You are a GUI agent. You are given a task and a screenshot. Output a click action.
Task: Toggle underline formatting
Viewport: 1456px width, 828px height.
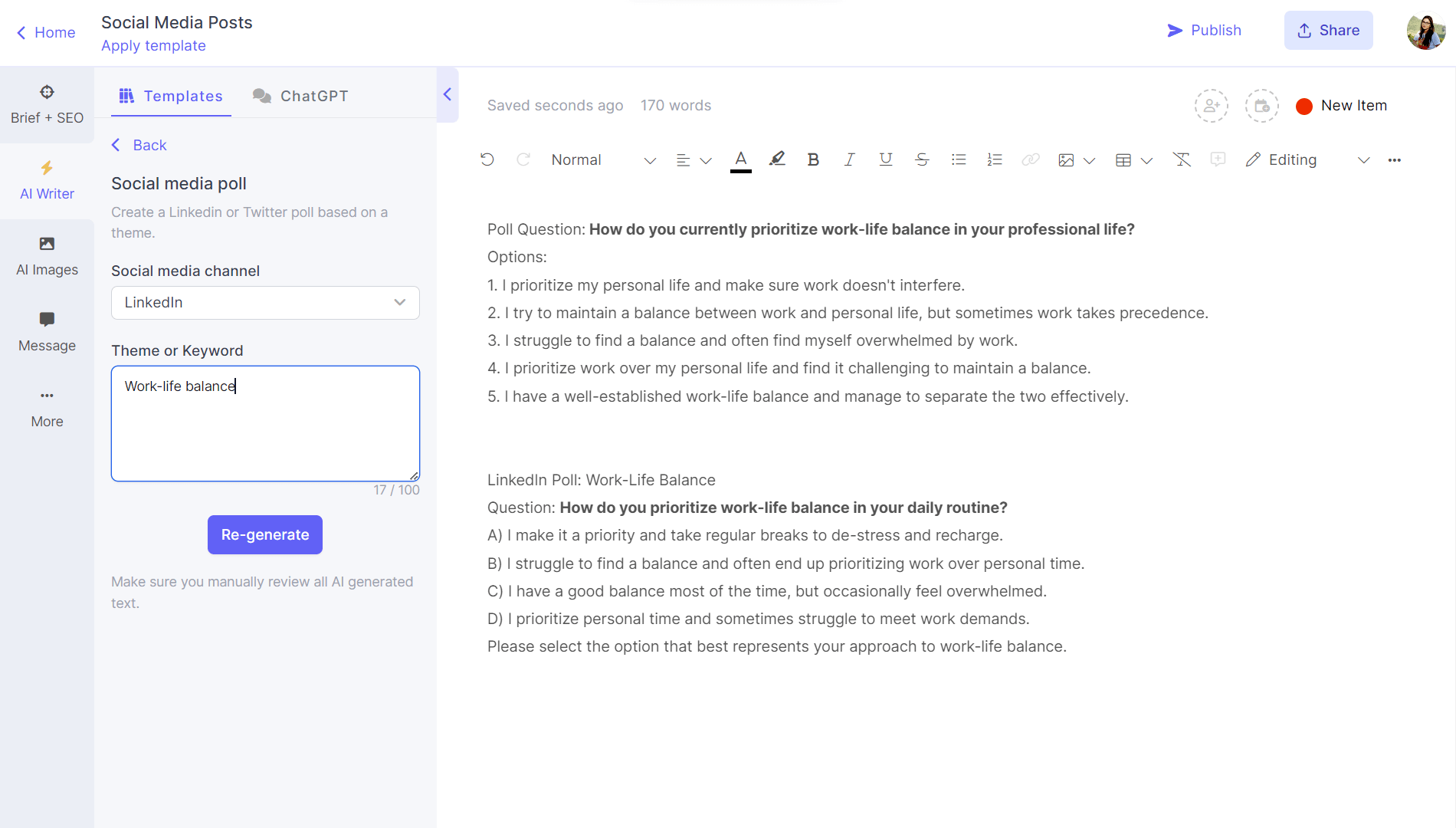886,159
